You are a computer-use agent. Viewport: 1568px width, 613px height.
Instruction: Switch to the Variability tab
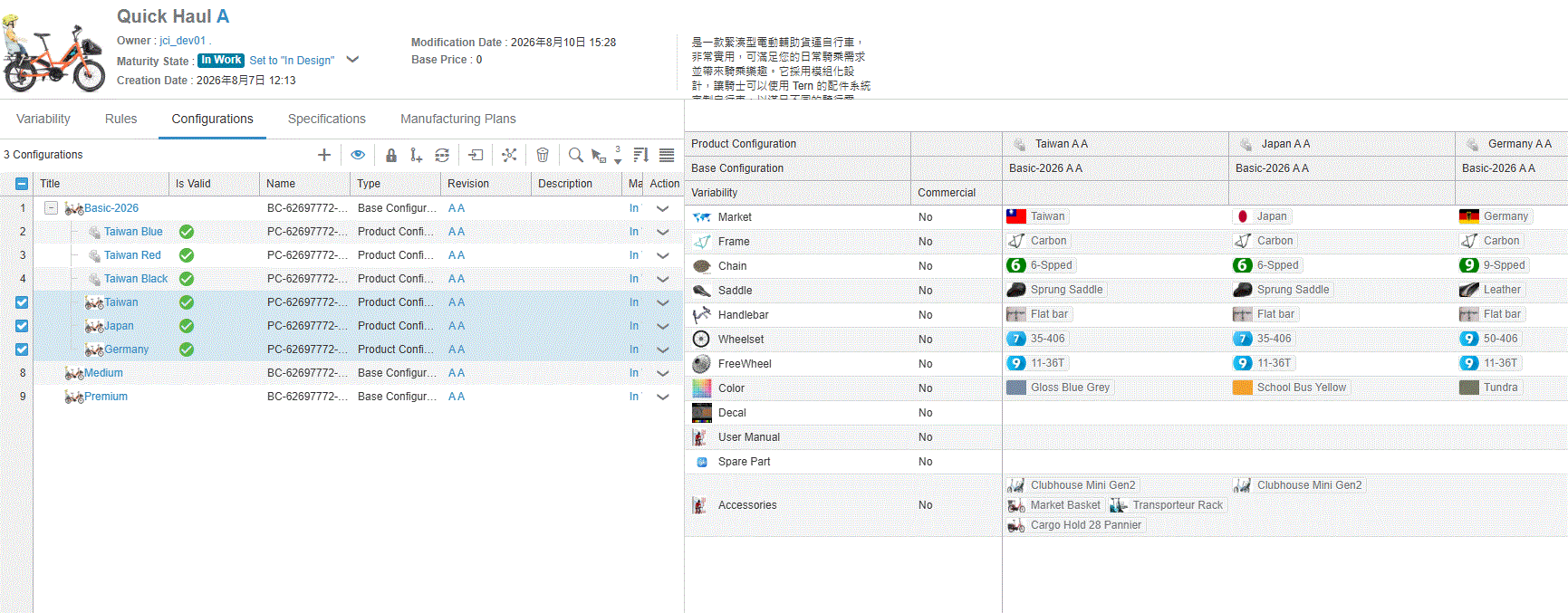pyautogui.click(x=43, y=119)
